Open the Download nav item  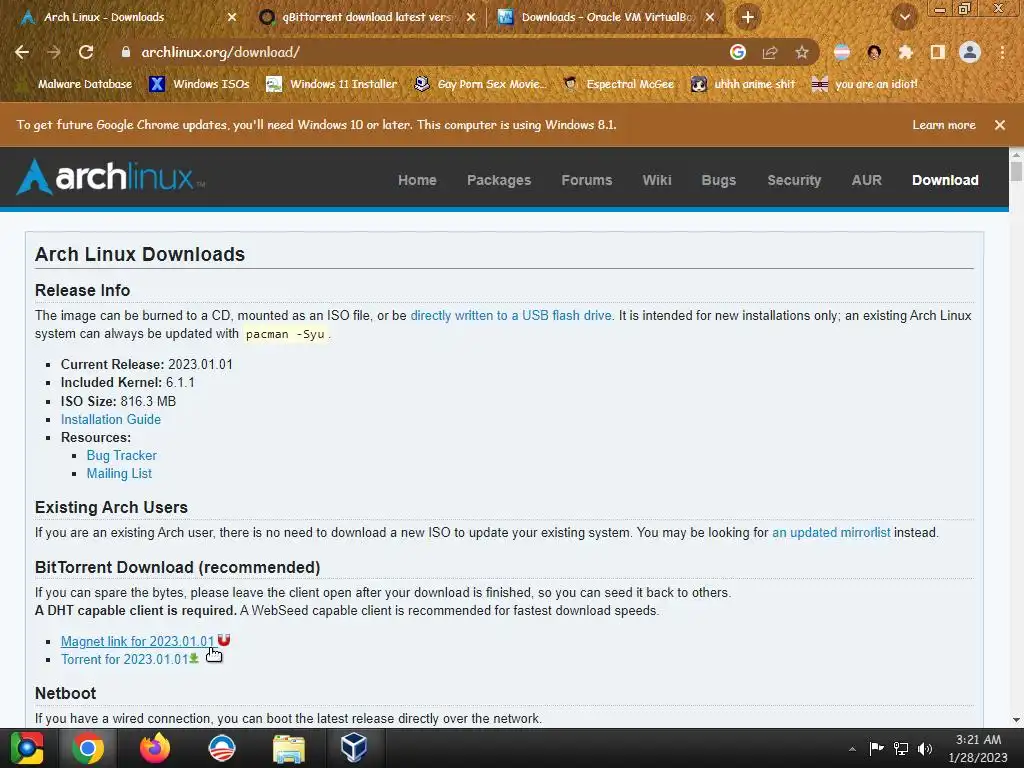[x=945, y=180]
